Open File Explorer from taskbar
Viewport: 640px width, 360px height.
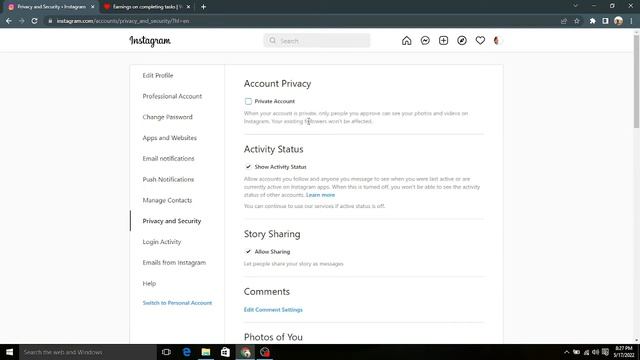[206, 352]
